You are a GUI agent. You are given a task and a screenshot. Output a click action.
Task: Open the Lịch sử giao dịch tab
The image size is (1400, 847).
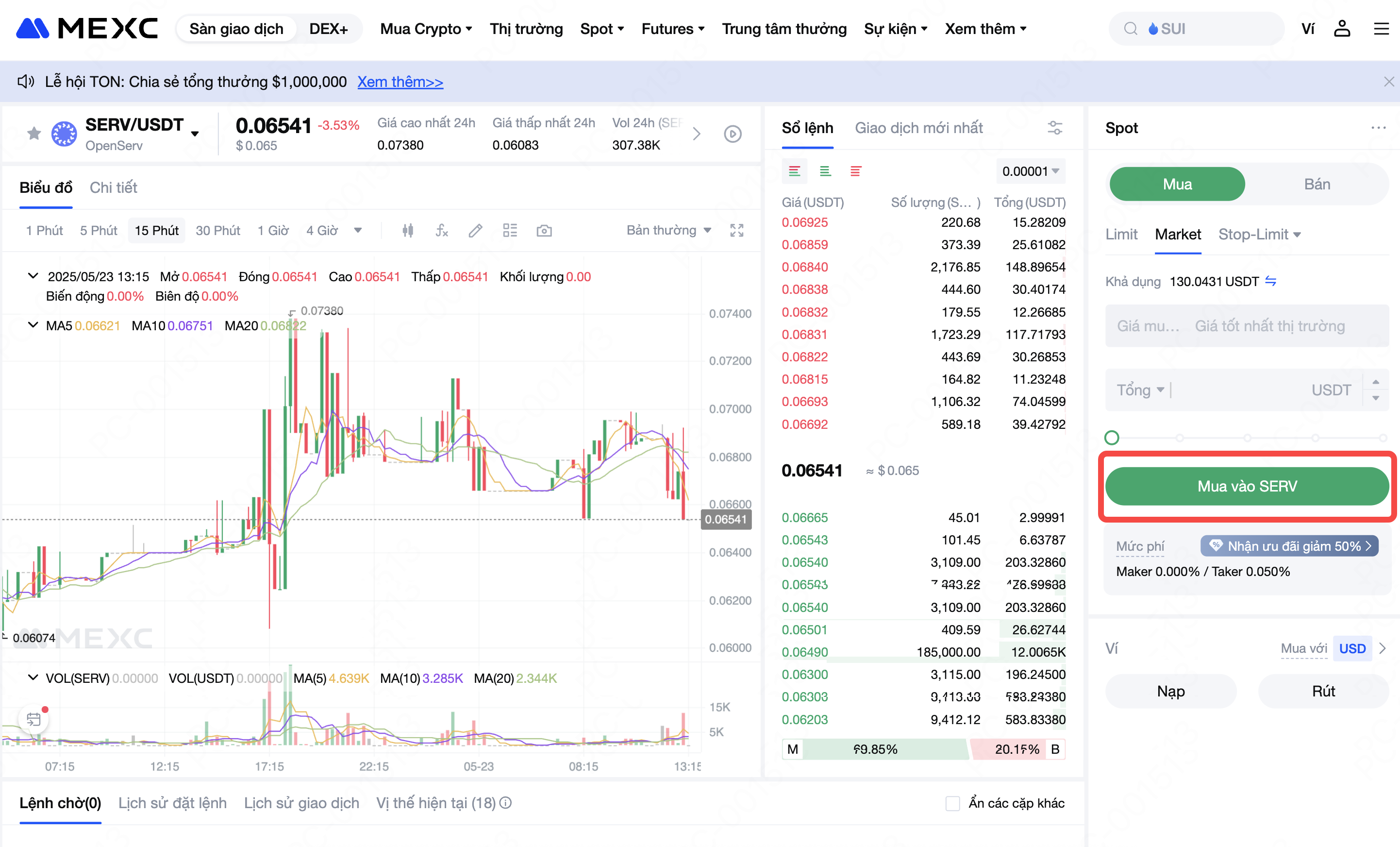[301, 803]
